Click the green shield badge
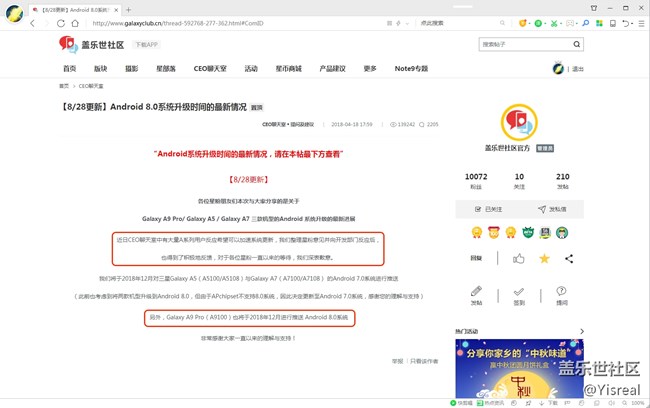This screenshot has width=650, height=408. tap(528, 233)
